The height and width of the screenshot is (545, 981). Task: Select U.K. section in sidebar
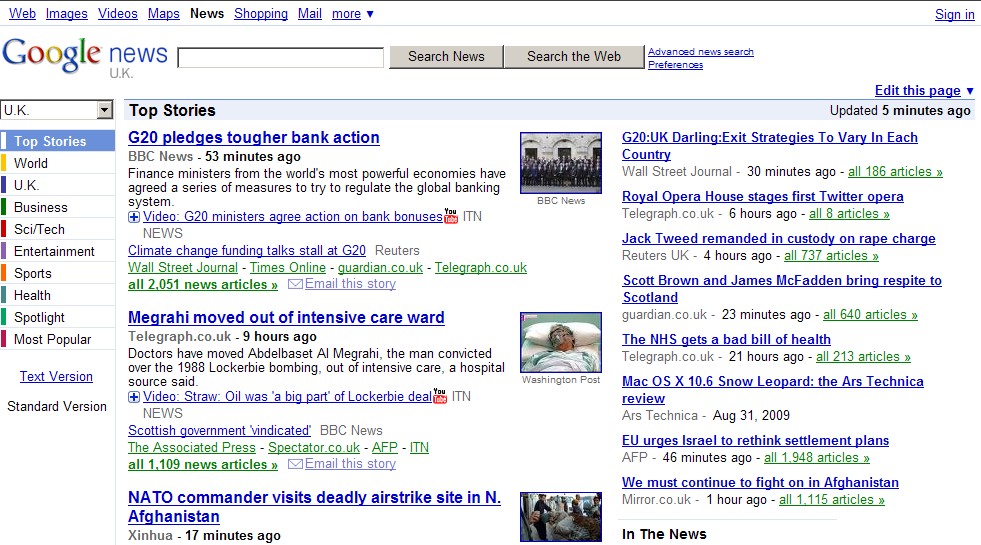(58, 185)
